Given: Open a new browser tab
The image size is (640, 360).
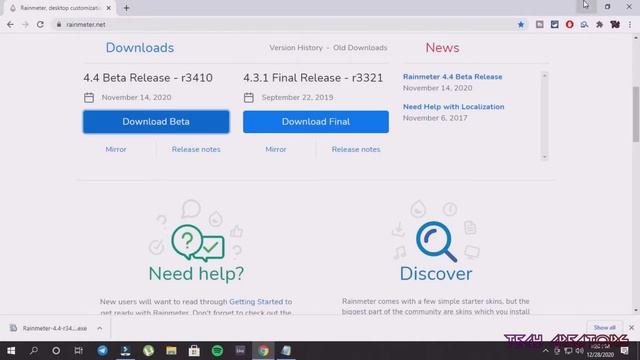Looking at the screenshot, I should pyautogui.click(x=127, y=8).
